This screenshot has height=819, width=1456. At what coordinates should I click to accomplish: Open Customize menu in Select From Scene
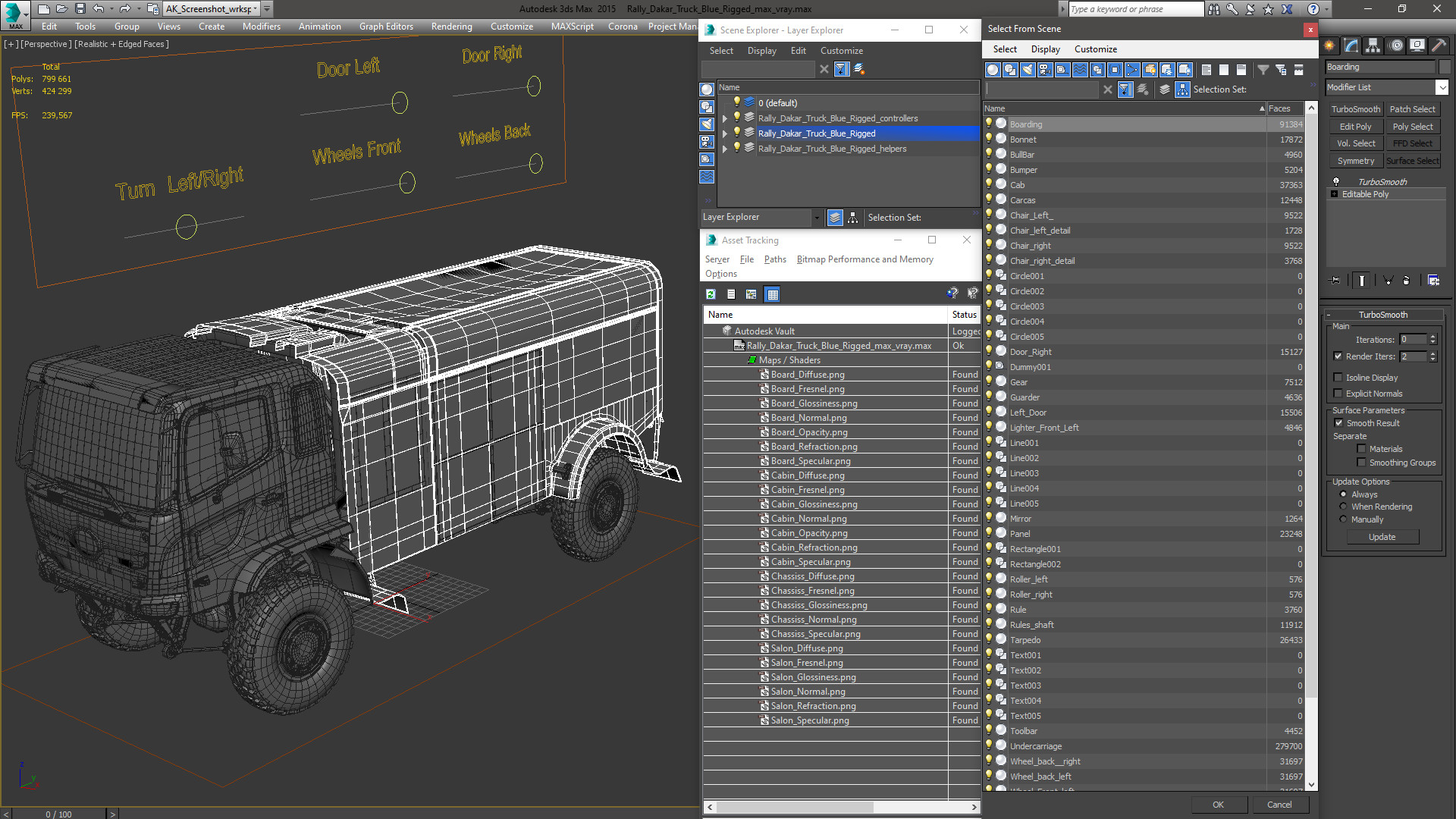point(1096,49)
